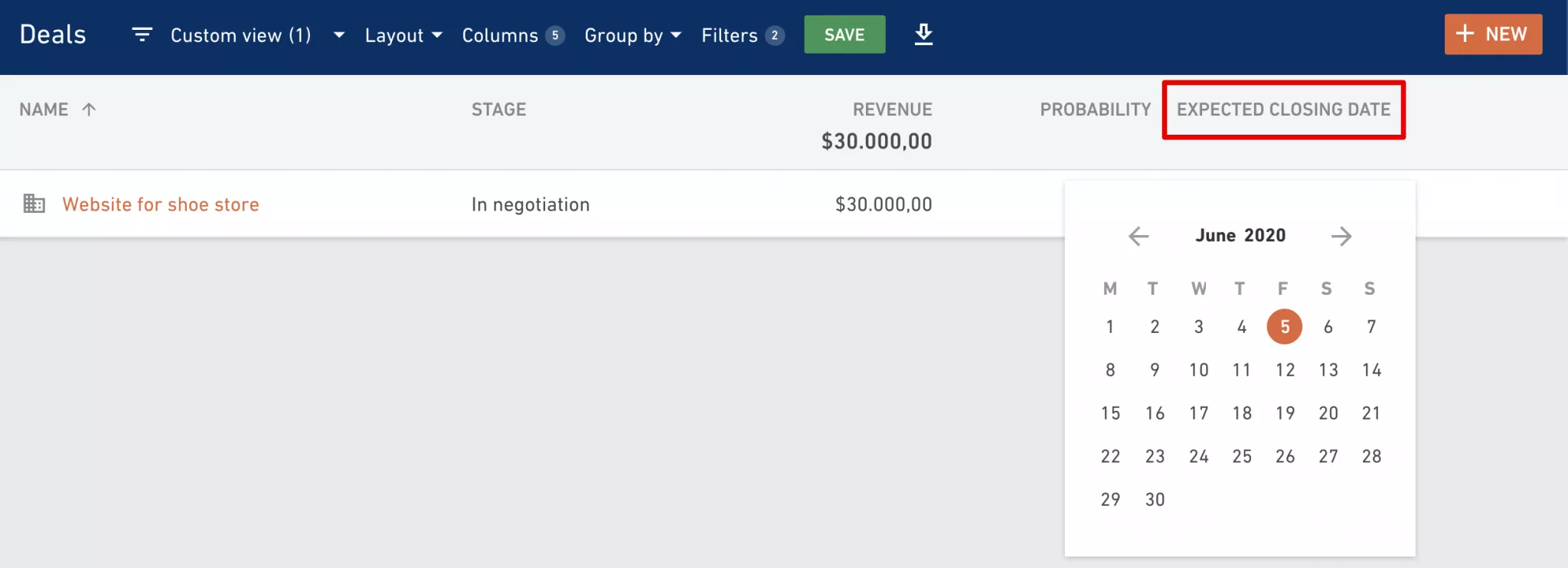
Task: Open the Website for shoe store deal
Action: [161, 204]
